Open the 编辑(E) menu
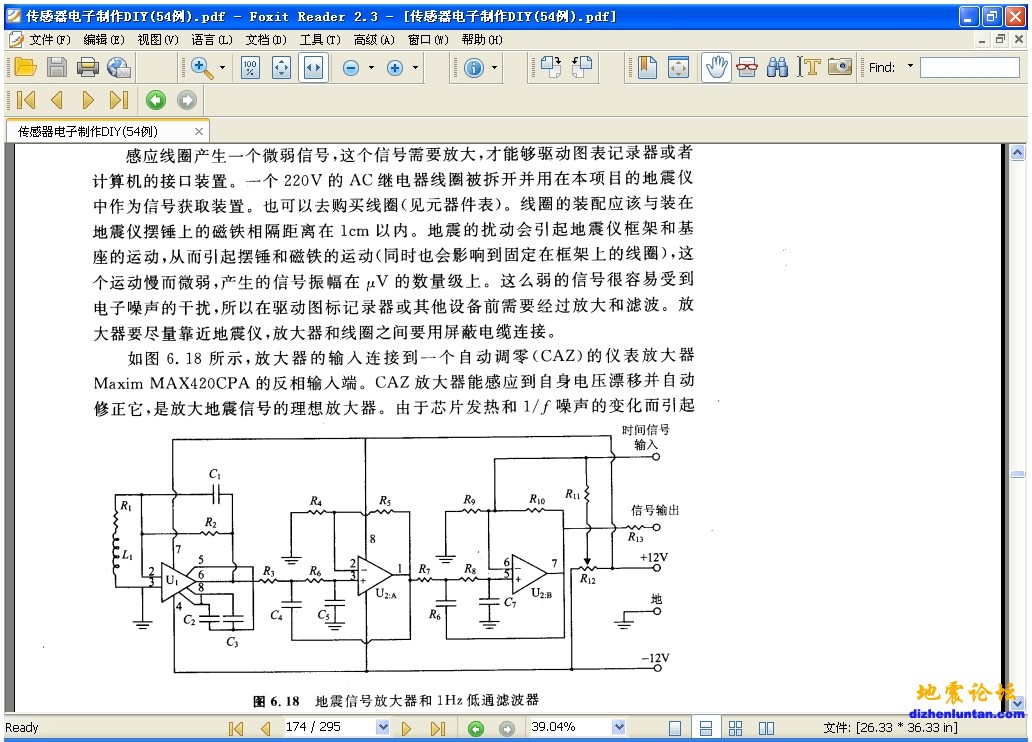Image resolution: width=1032 pixels, height=742 pixels. tap(104, 40)
